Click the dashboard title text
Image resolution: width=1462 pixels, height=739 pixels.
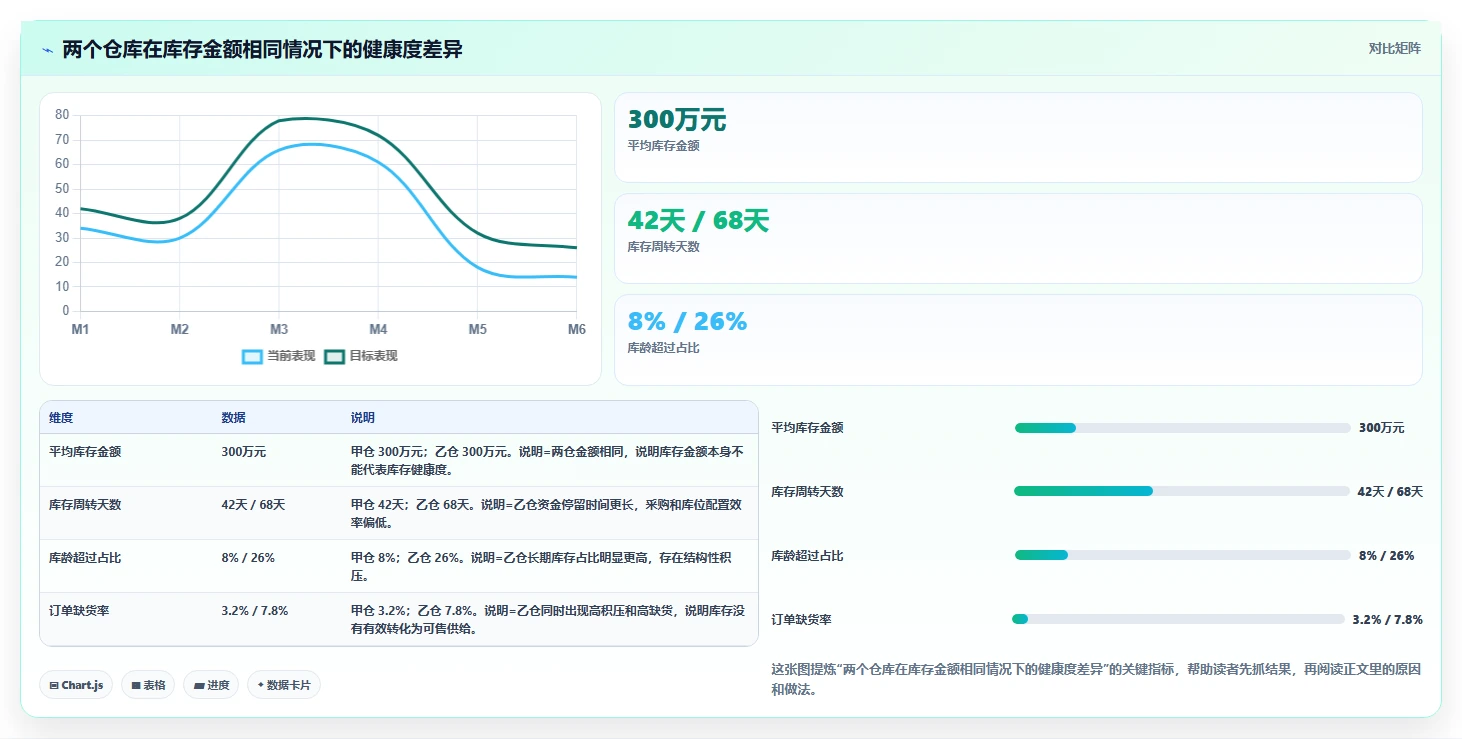(x=263, y=50)
